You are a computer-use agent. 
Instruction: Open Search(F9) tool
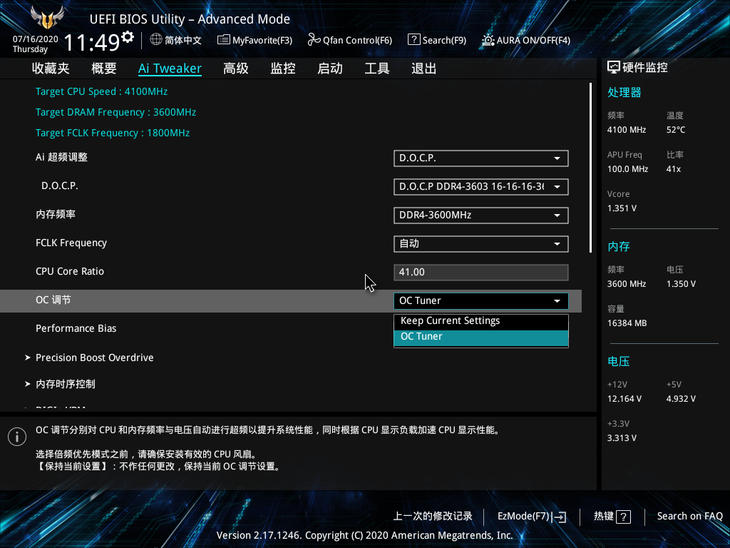(437, 40)
